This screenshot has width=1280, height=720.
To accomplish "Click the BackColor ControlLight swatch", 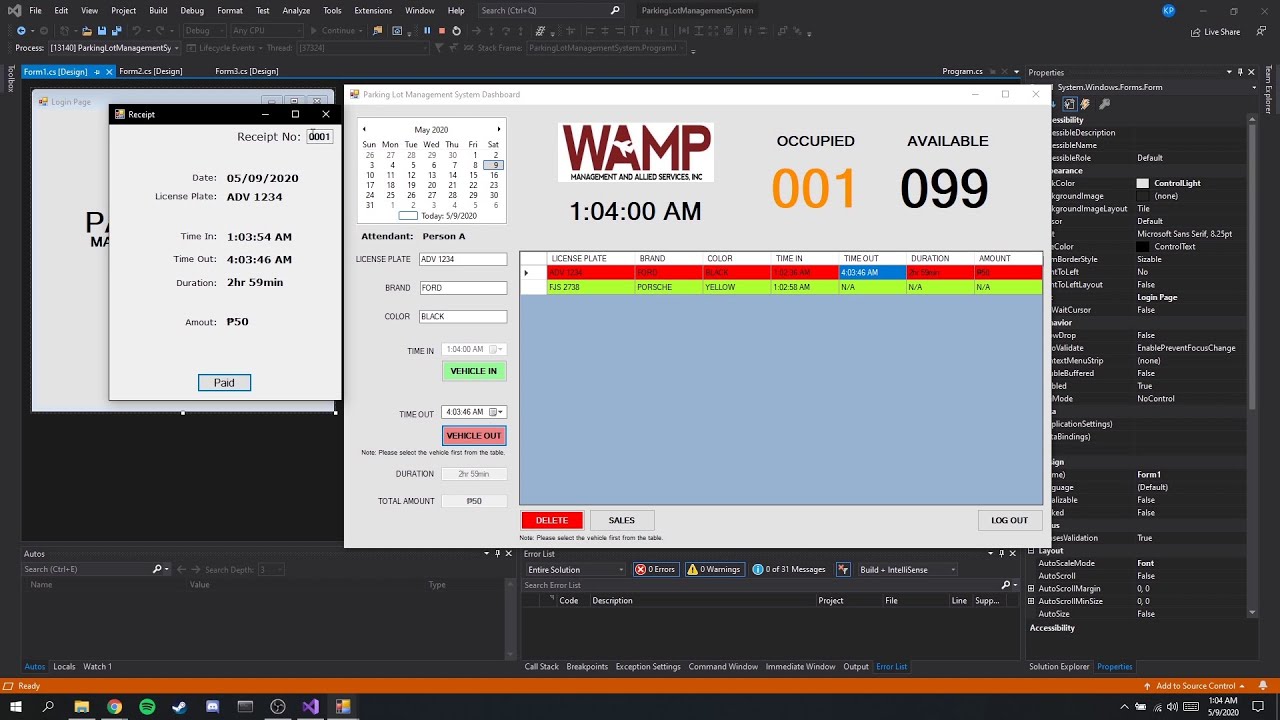I will (1143, 184).
